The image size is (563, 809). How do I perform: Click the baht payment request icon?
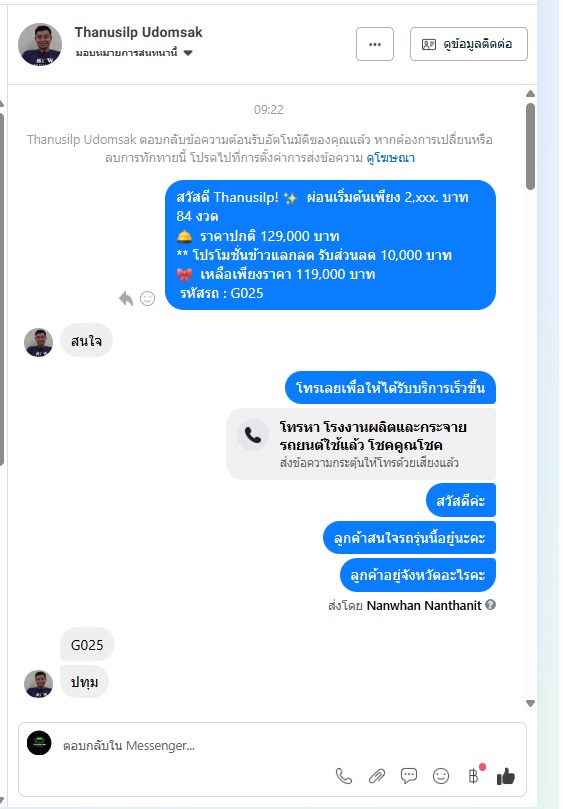pyautogui.click(x=473, y=776)
